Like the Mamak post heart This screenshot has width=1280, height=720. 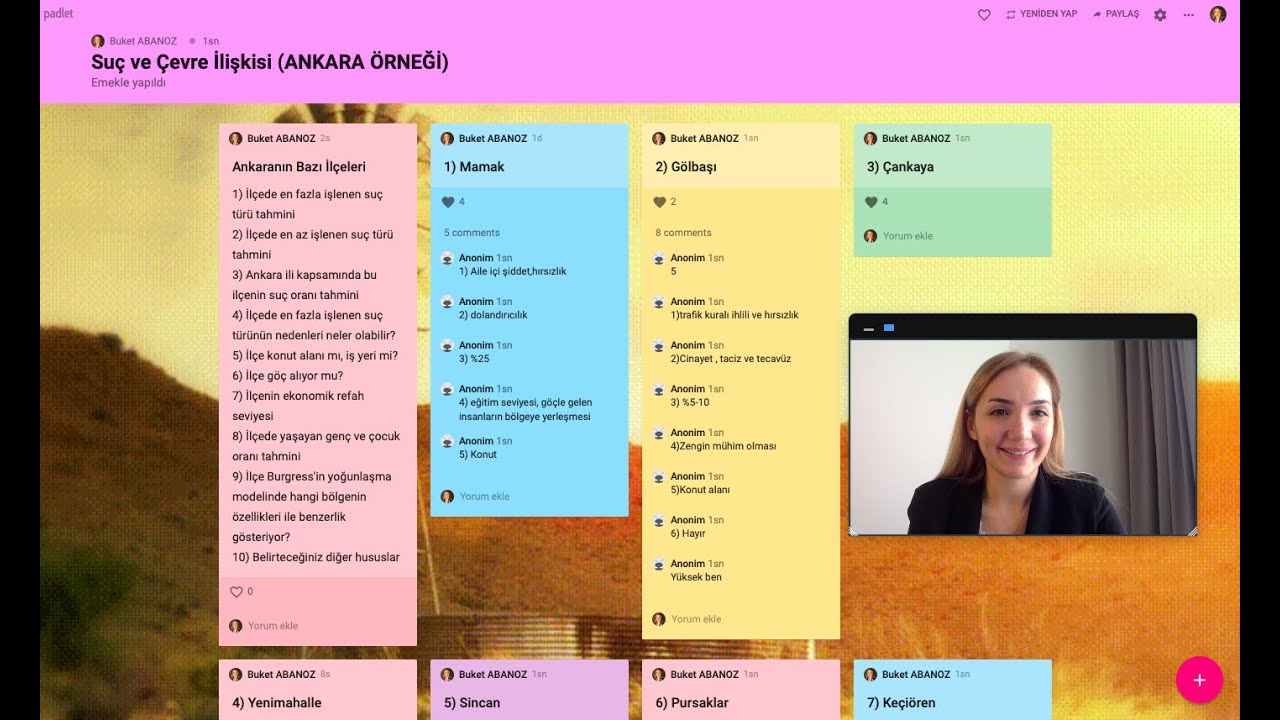coord(447,202)
